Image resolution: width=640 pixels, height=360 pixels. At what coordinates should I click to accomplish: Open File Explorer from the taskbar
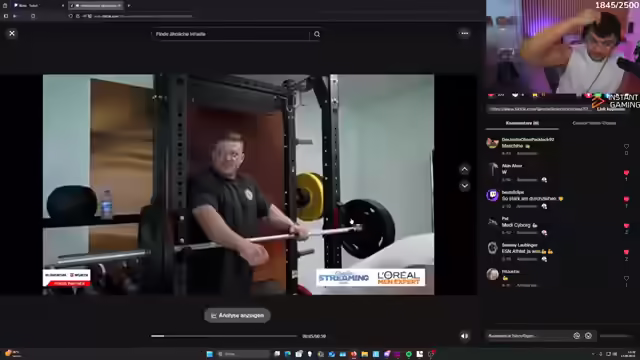364,354
